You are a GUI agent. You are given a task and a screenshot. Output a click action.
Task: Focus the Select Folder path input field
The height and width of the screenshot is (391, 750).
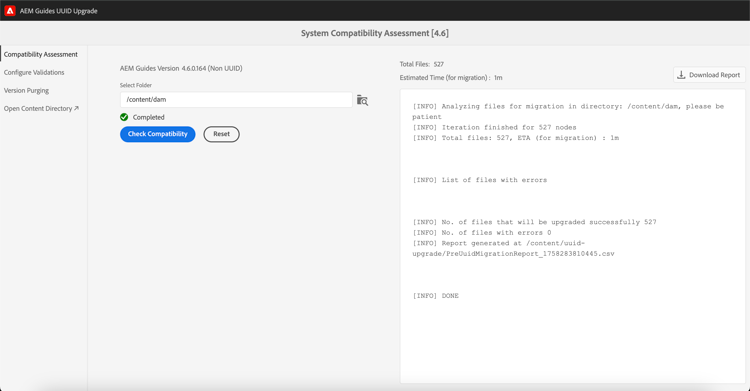(x=236, y=100)
